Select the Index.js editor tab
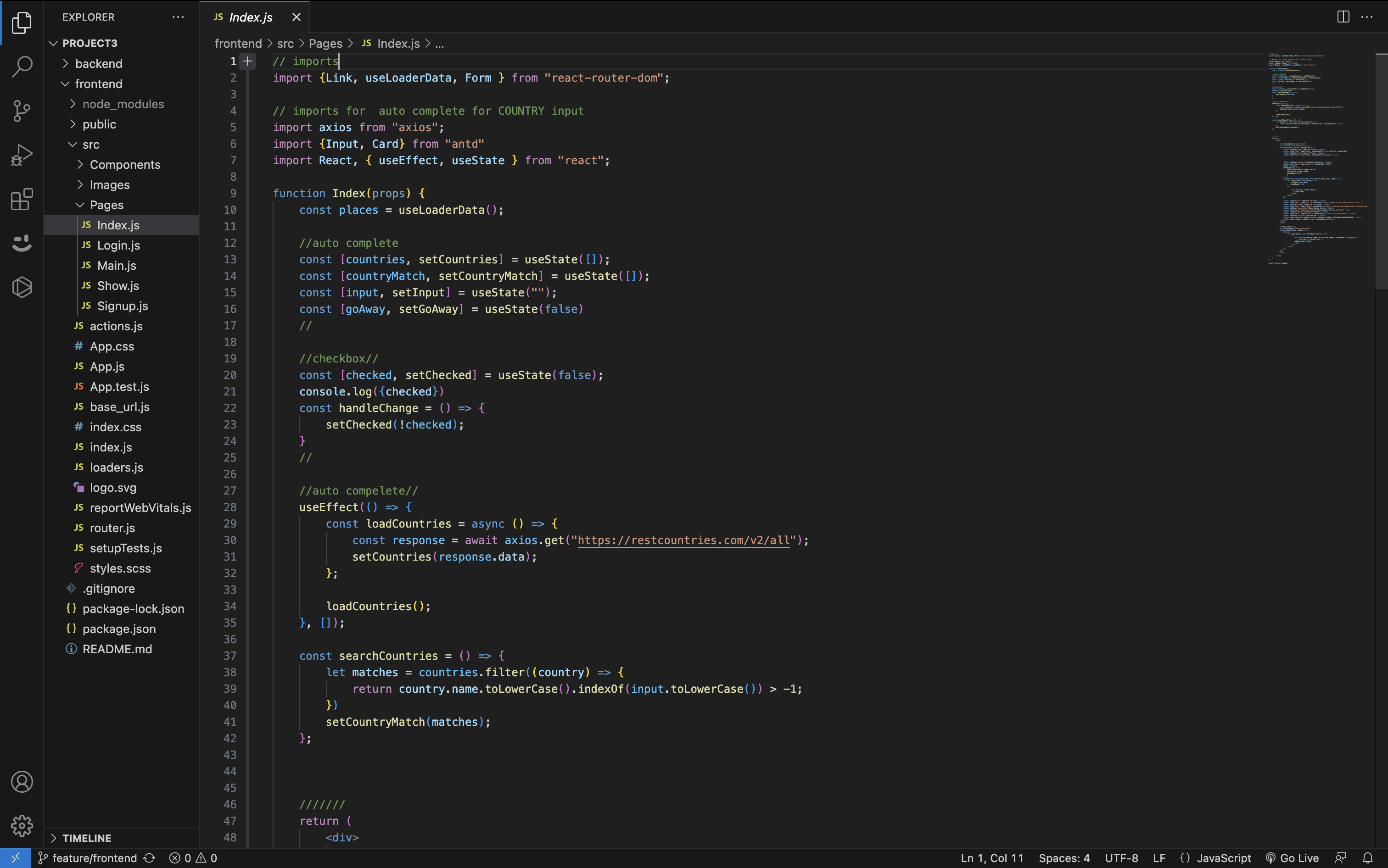 click(250, 17)
